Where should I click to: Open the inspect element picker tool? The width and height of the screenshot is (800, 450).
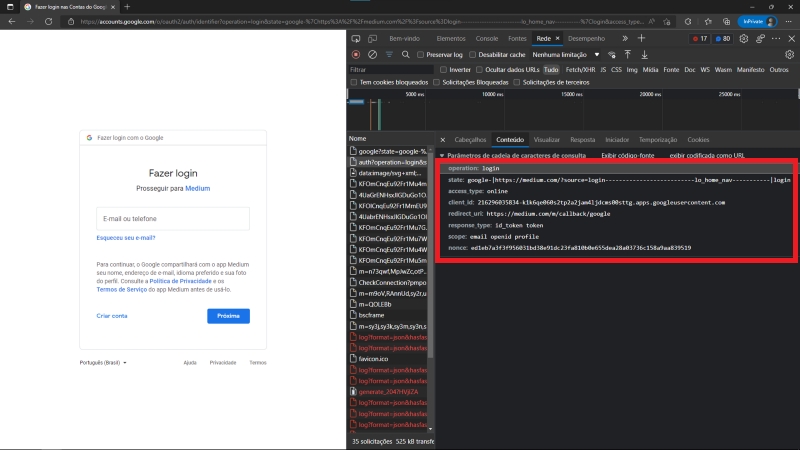356,38
